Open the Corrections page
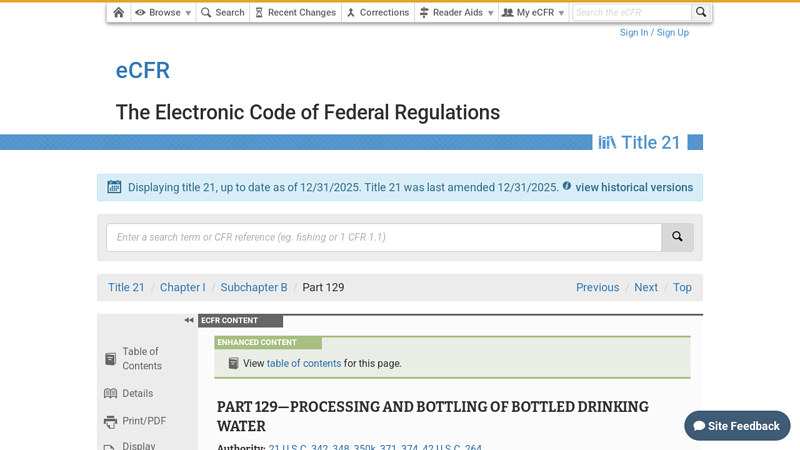The width and height of the screenshot is (800, 450). pyautogui.click(x=378, y=12)
